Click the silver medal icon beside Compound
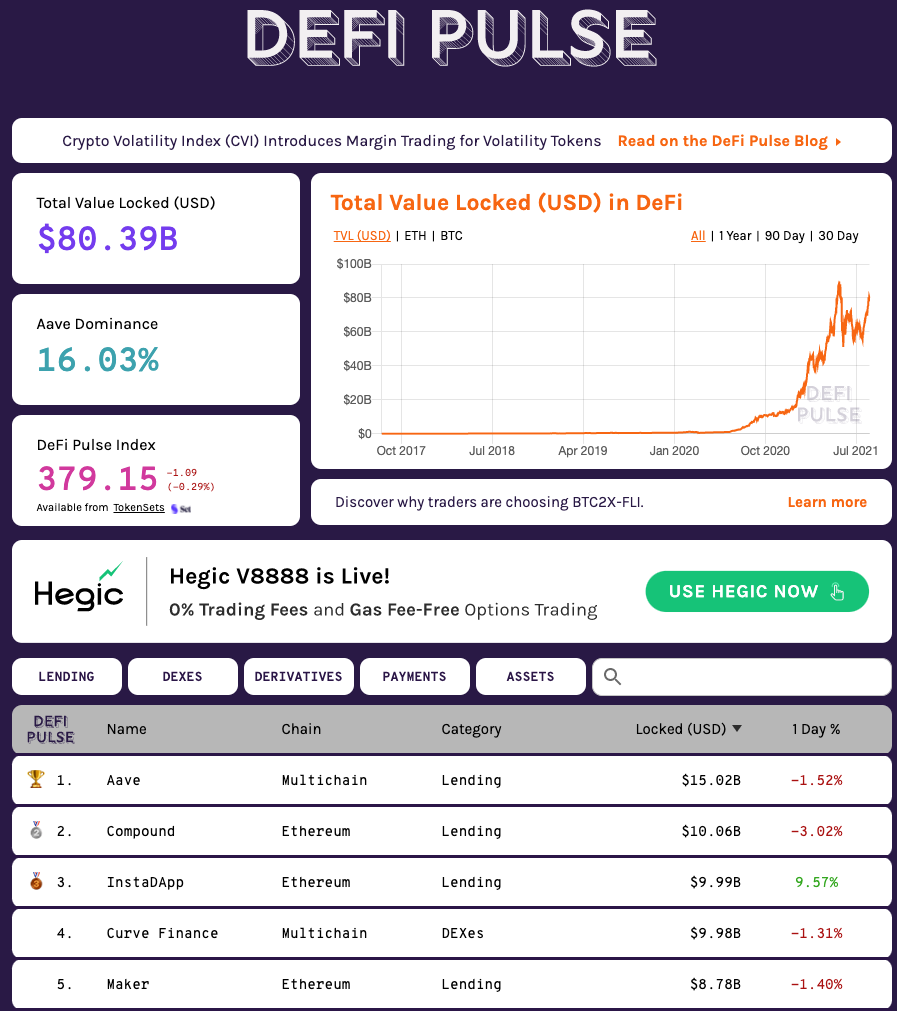 coord(36,830)
